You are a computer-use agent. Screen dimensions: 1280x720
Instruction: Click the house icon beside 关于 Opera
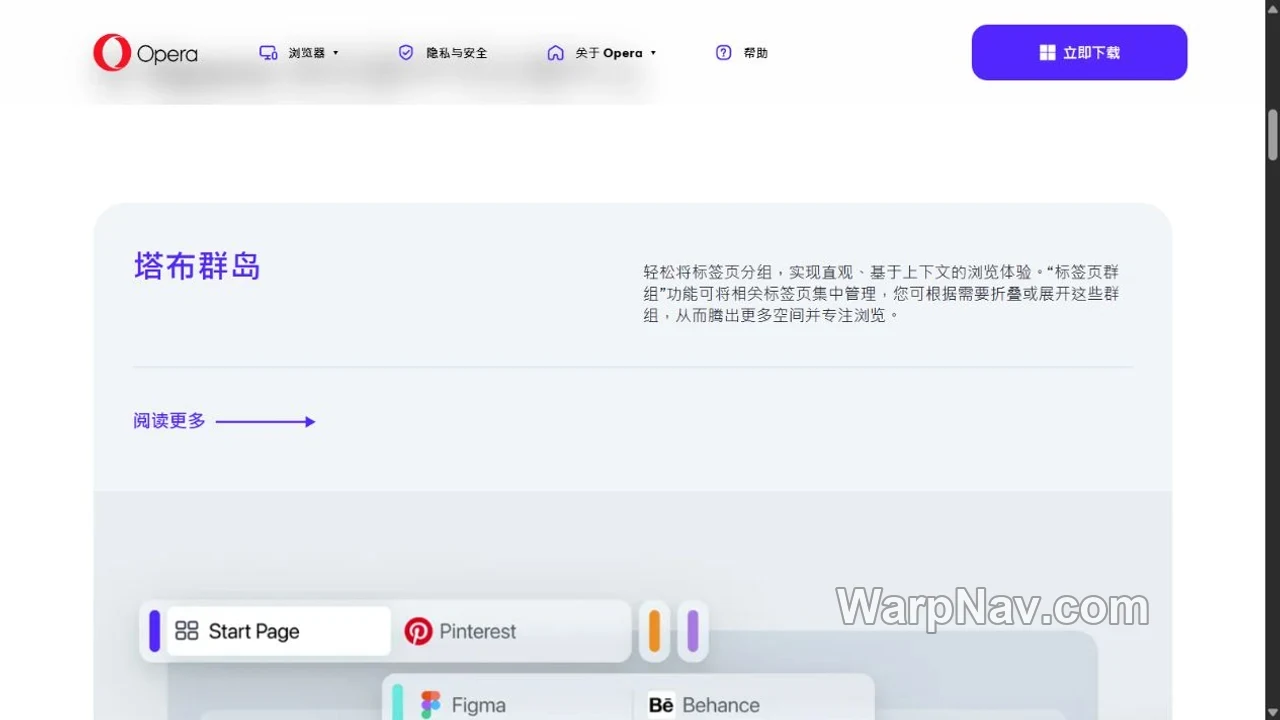click(x=555, y=53)
